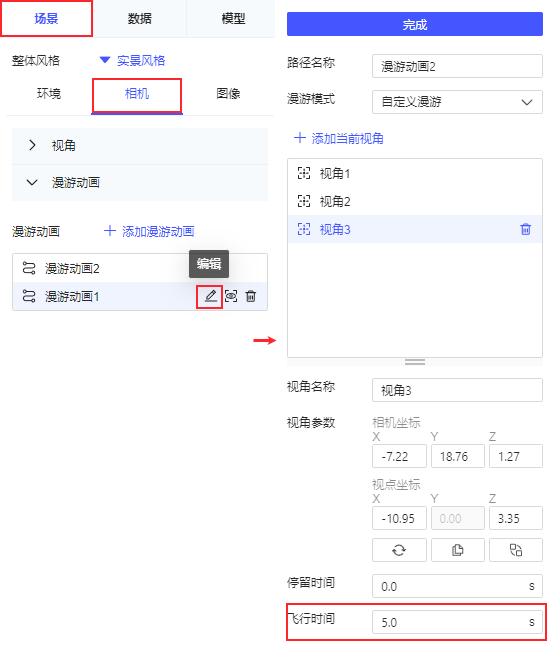Image resolution: width=553 pixels, height=652 pixels.
Task: Select the 实景风格 style link
Action: (x=141, y=61)
